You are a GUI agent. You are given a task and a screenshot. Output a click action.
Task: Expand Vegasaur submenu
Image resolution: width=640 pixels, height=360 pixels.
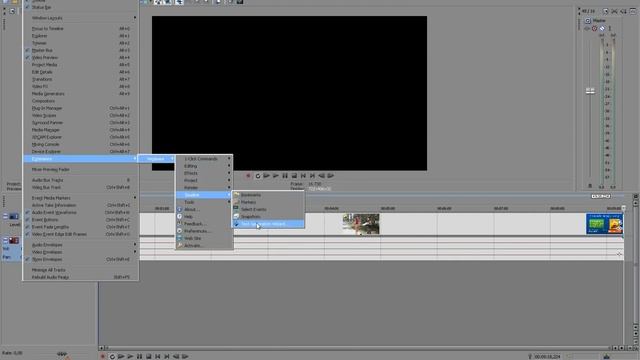pos(156,159)
